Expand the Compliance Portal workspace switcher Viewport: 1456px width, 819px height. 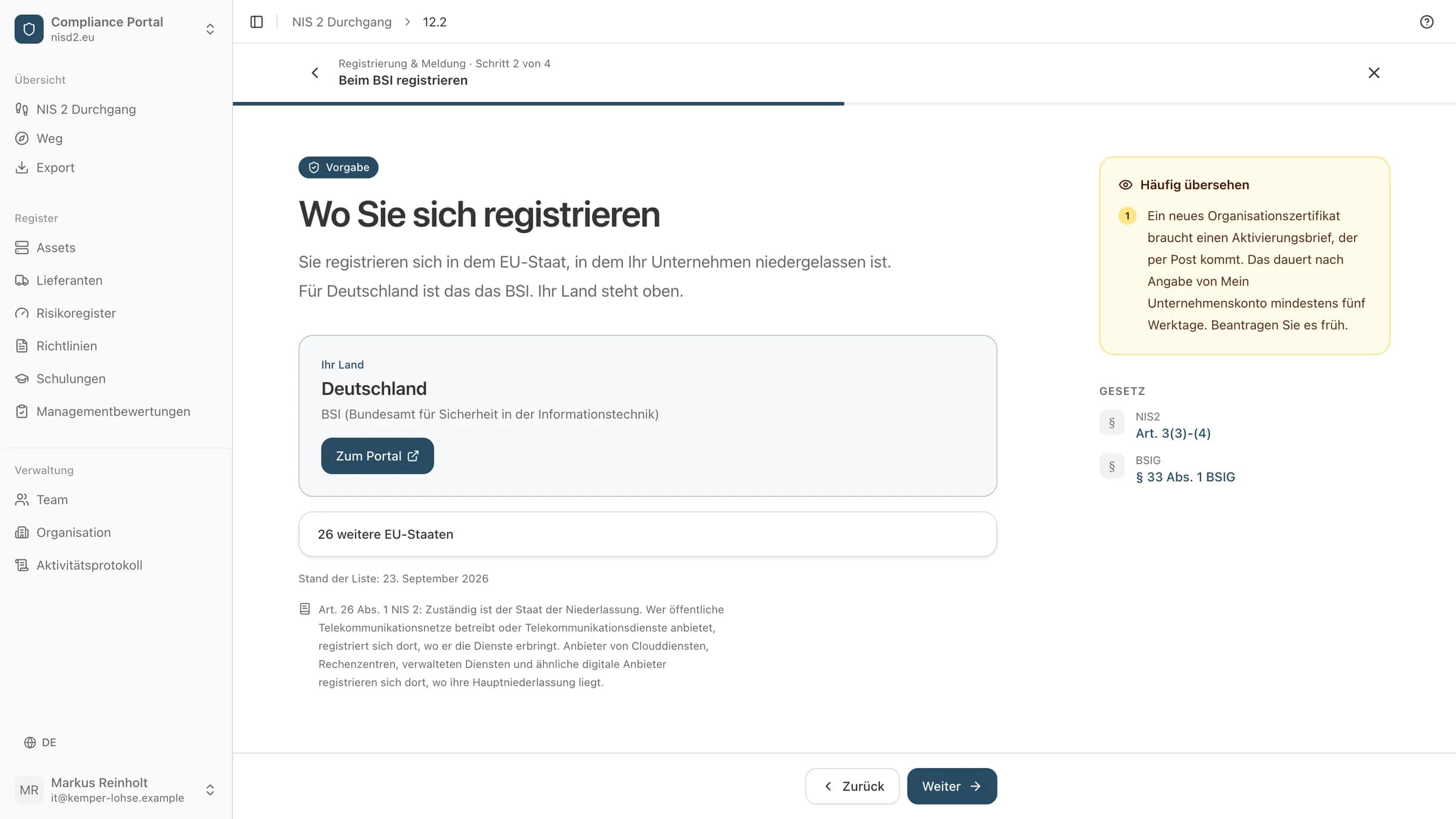pos(210,29)
